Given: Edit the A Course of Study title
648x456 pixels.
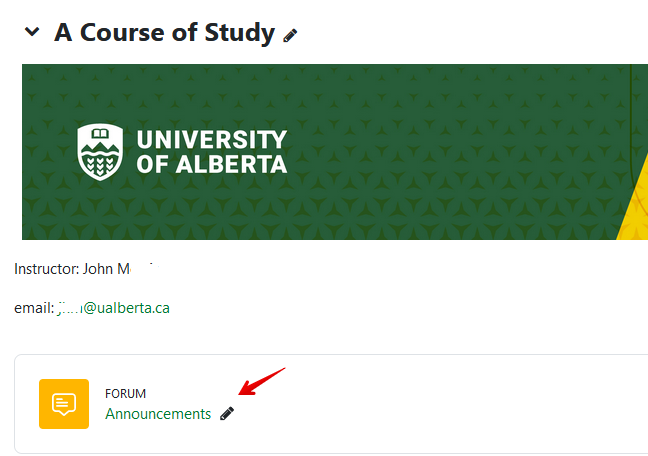Looking at the screenshot, I should click(x=290, y=35).
